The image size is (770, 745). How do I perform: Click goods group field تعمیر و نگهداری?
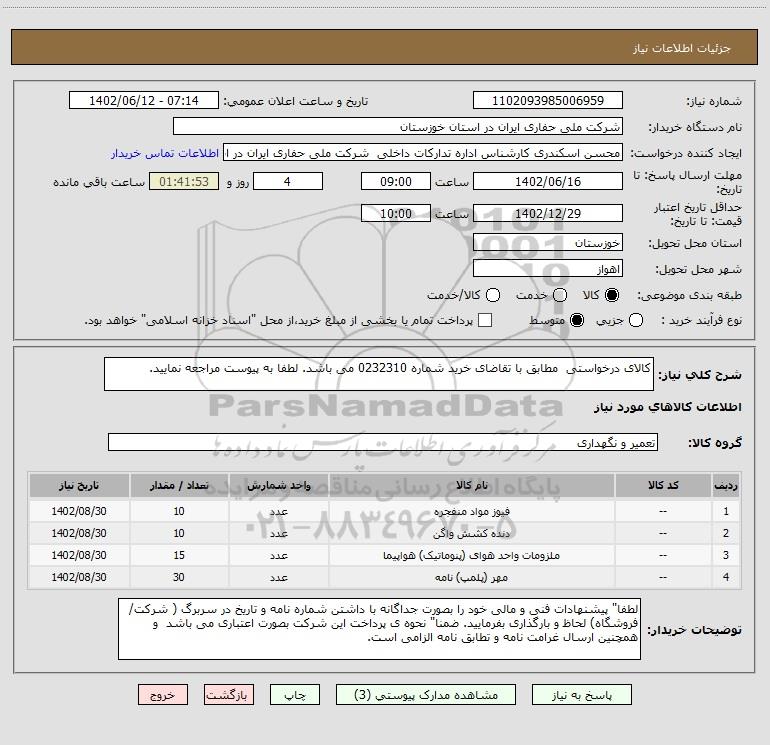383,442
